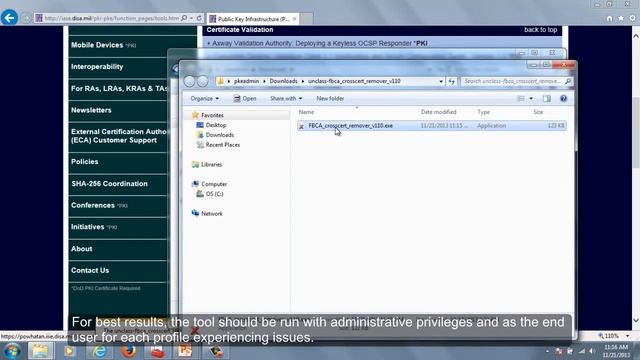This screenshot has height=360, width=640.
Task: Select Libraries in navigation pane
Action: coord(211,164)
